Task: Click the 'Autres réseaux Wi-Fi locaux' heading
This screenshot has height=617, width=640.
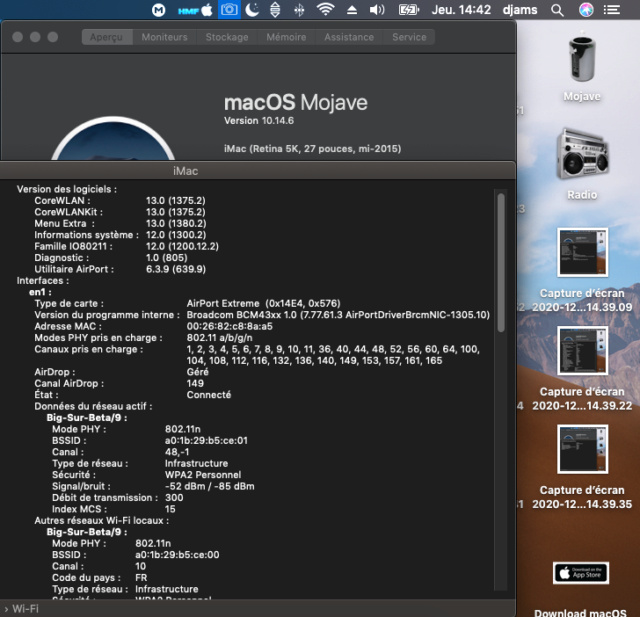Action: (x=102, y=521)
